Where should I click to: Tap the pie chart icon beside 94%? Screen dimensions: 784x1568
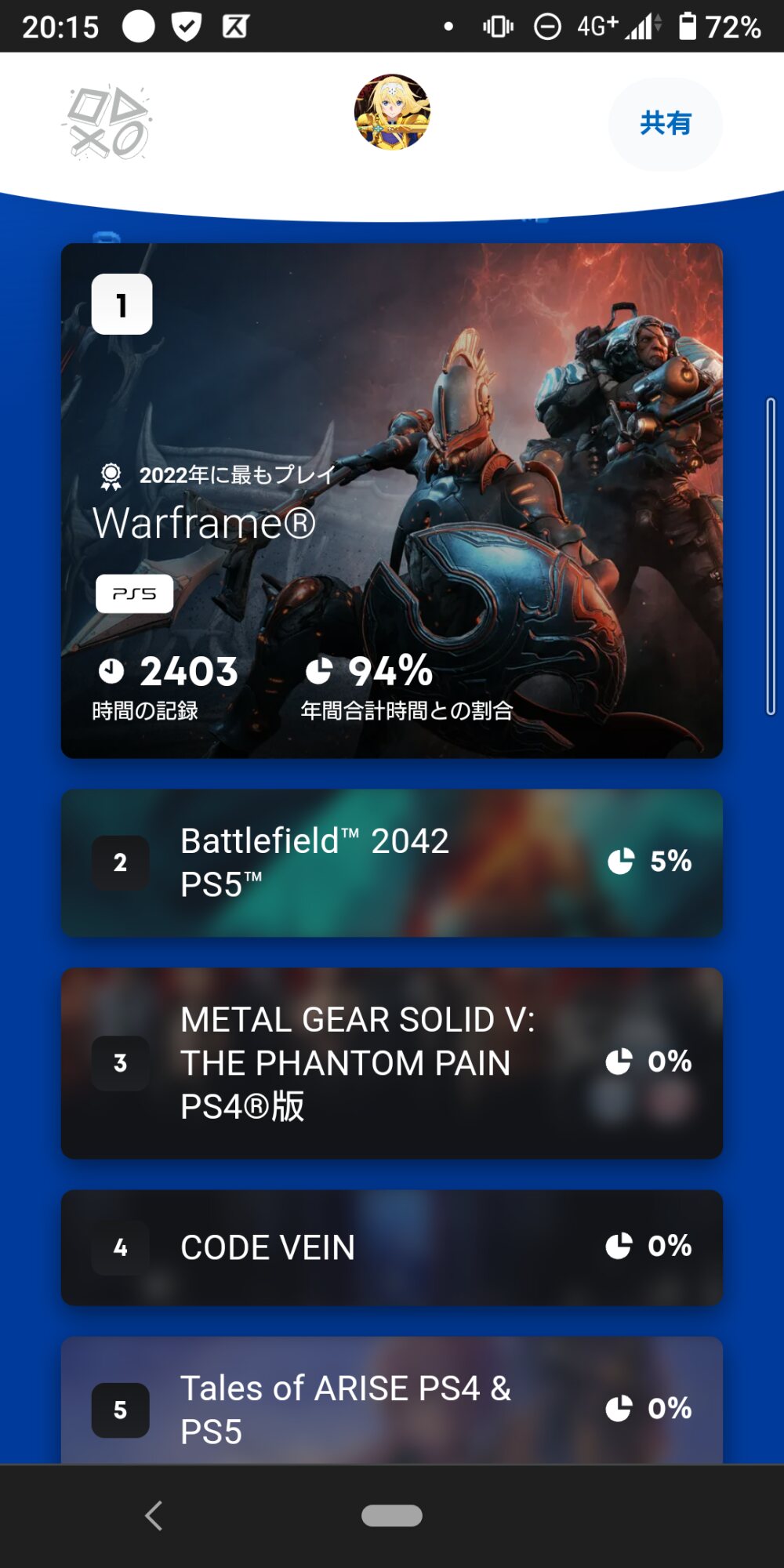pos(318,671)
